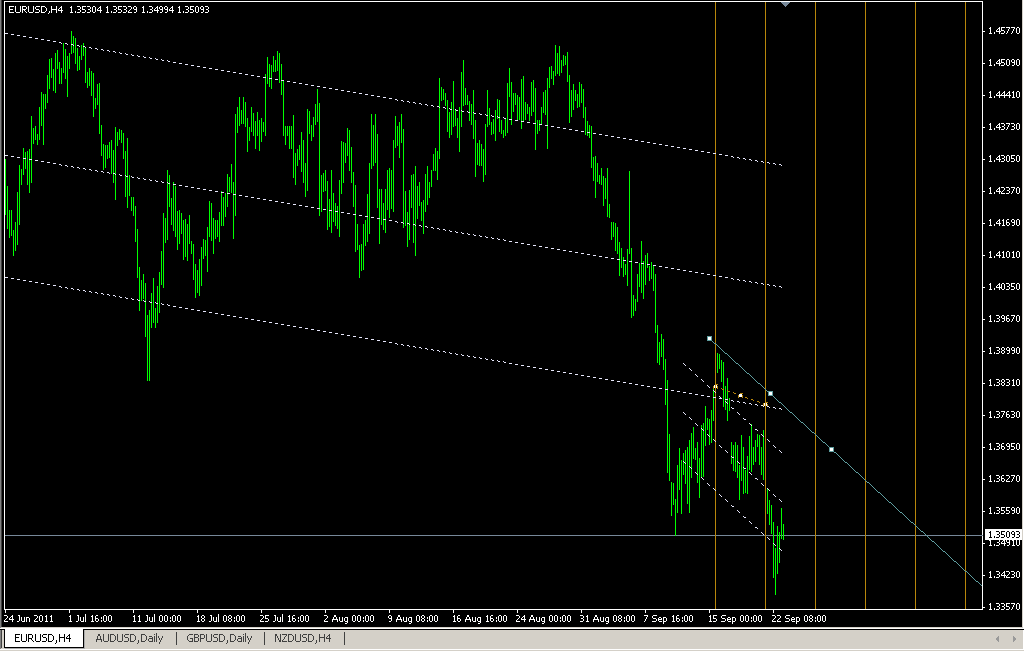Click the chart tabs scroll-right arrow
The width and height of the screenshot is (1024, 651).
tap(1014, 639)
